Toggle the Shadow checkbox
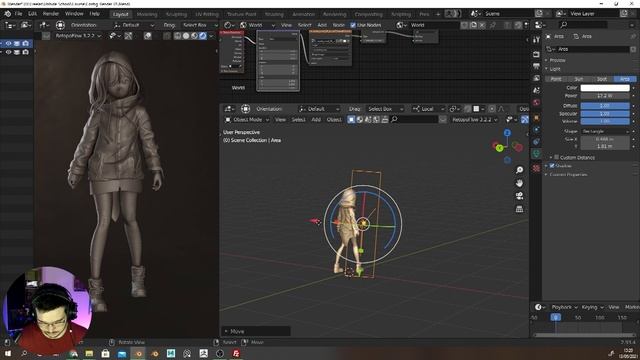Screen dimensions: 640x360 pyautogui.click(x=552, y=166)
